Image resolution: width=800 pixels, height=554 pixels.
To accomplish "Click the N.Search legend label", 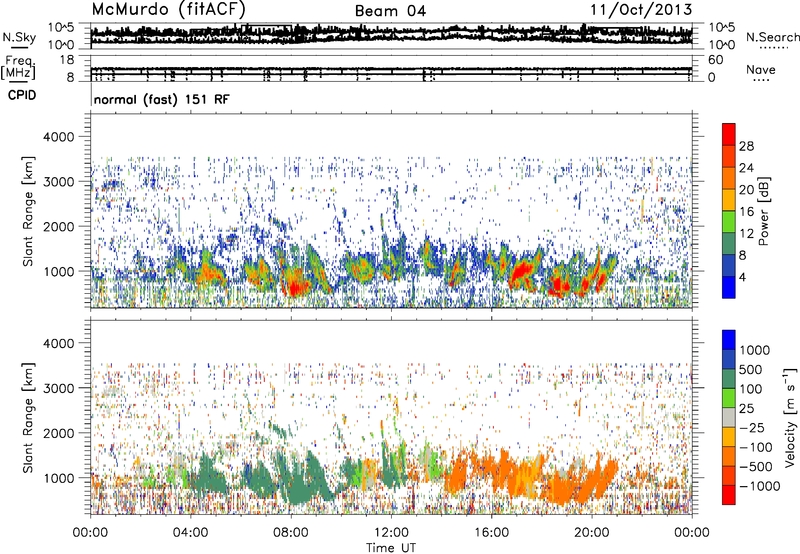I will coord(772,37).
